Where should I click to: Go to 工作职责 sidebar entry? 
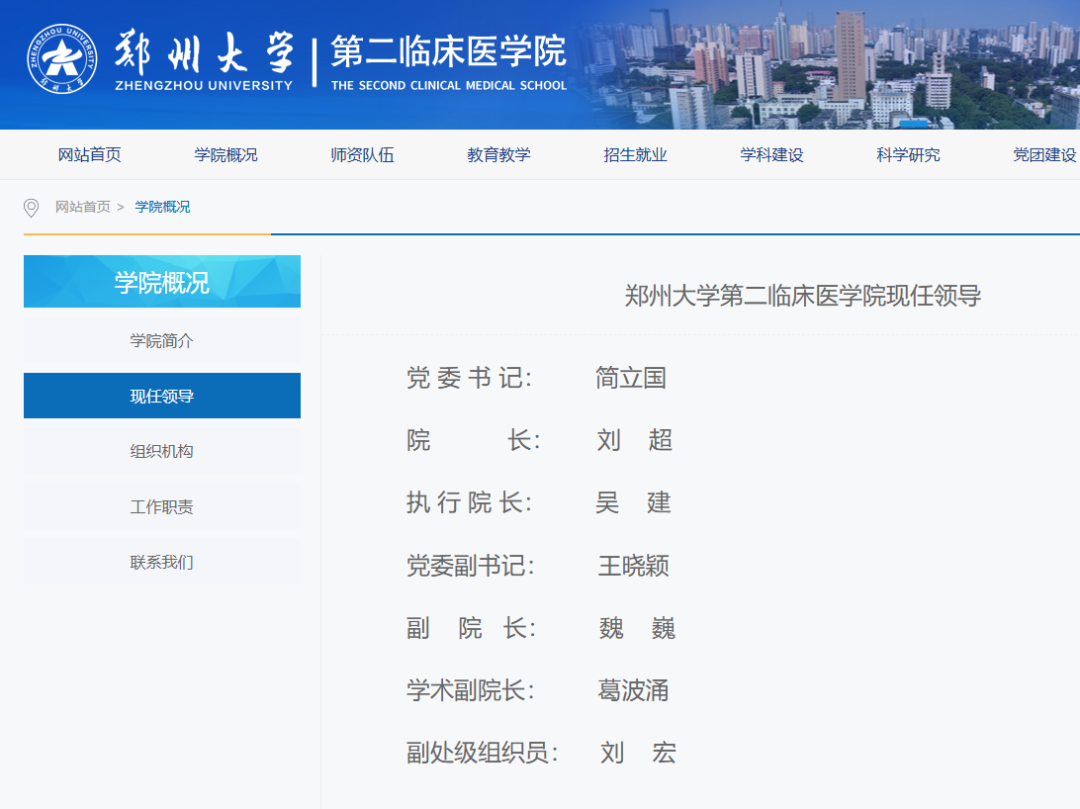point(162,507)
